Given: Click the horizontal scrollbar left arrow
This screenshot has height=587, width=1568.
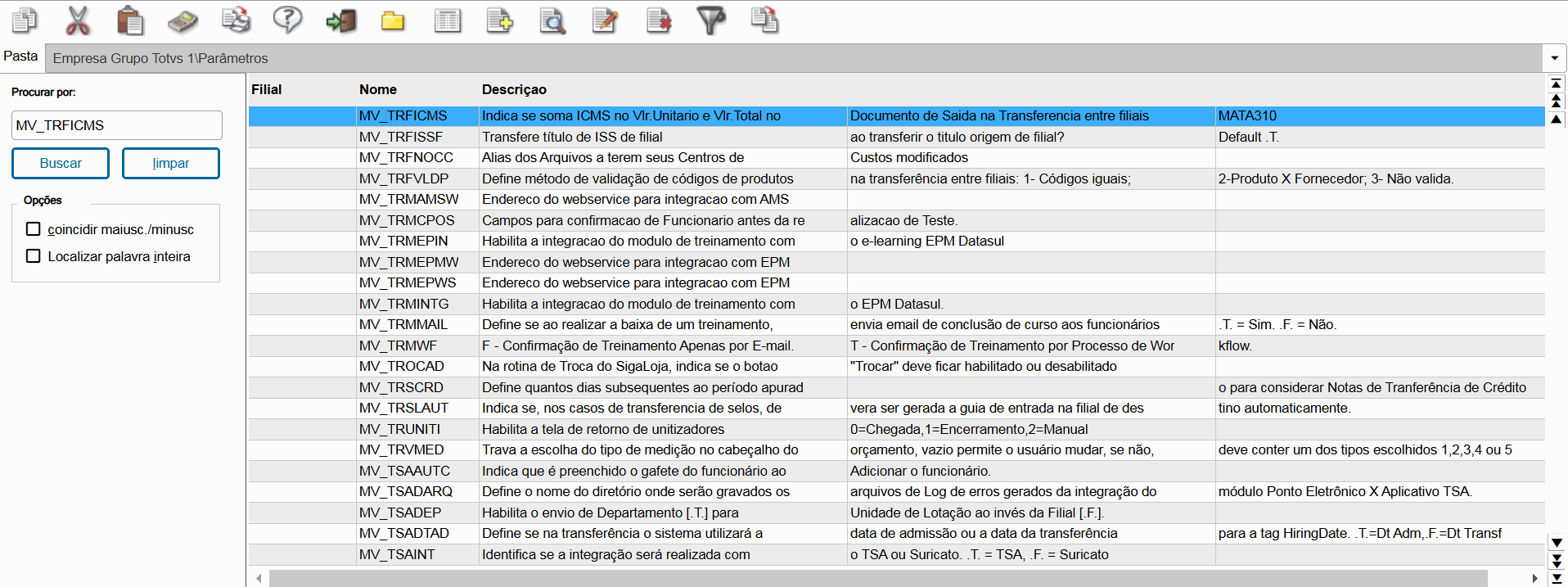Looking at the screenshot, I should [x=259, y=578].
